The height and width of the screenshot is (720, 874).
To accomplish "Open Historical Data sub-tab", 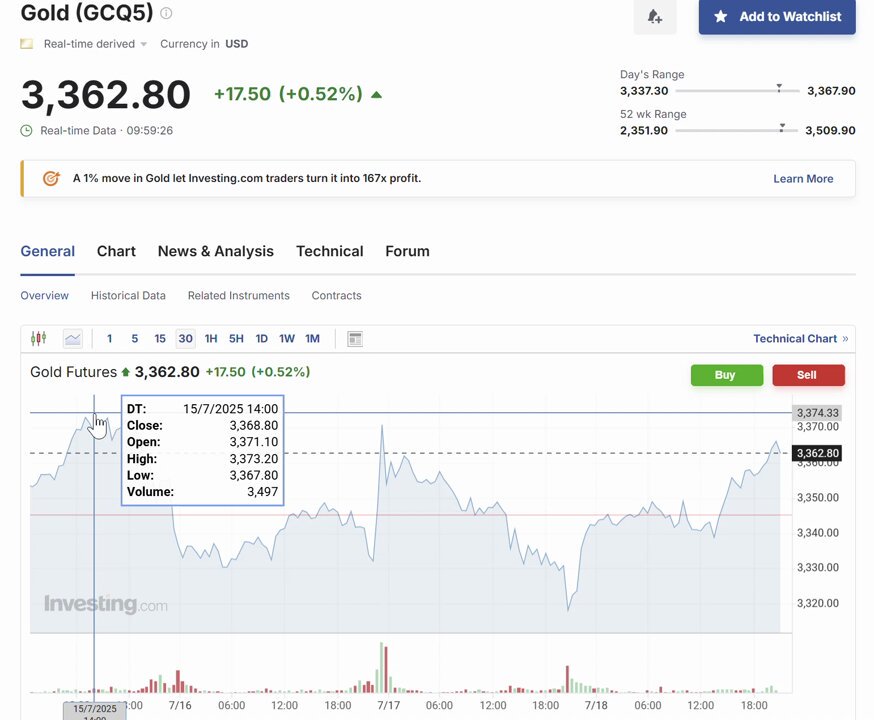I will [128, 295].
